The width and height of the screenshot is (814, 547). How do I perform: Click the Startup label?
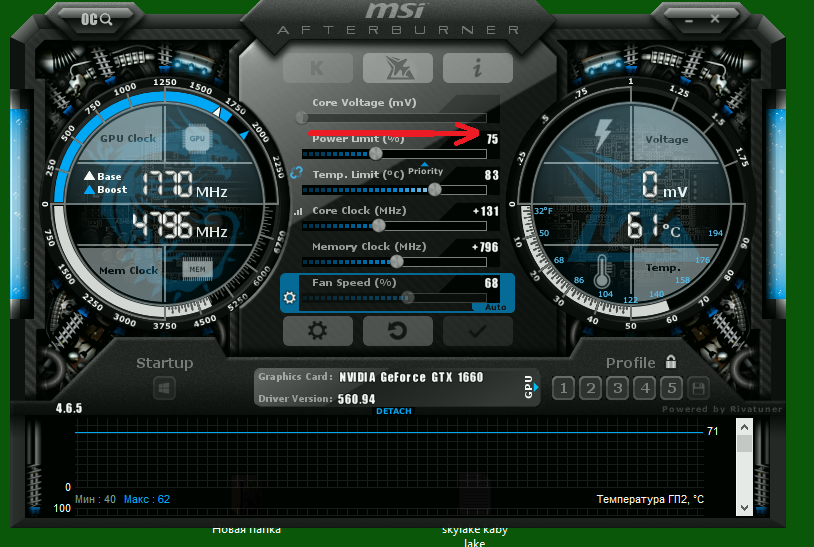[x=165, y=363]
